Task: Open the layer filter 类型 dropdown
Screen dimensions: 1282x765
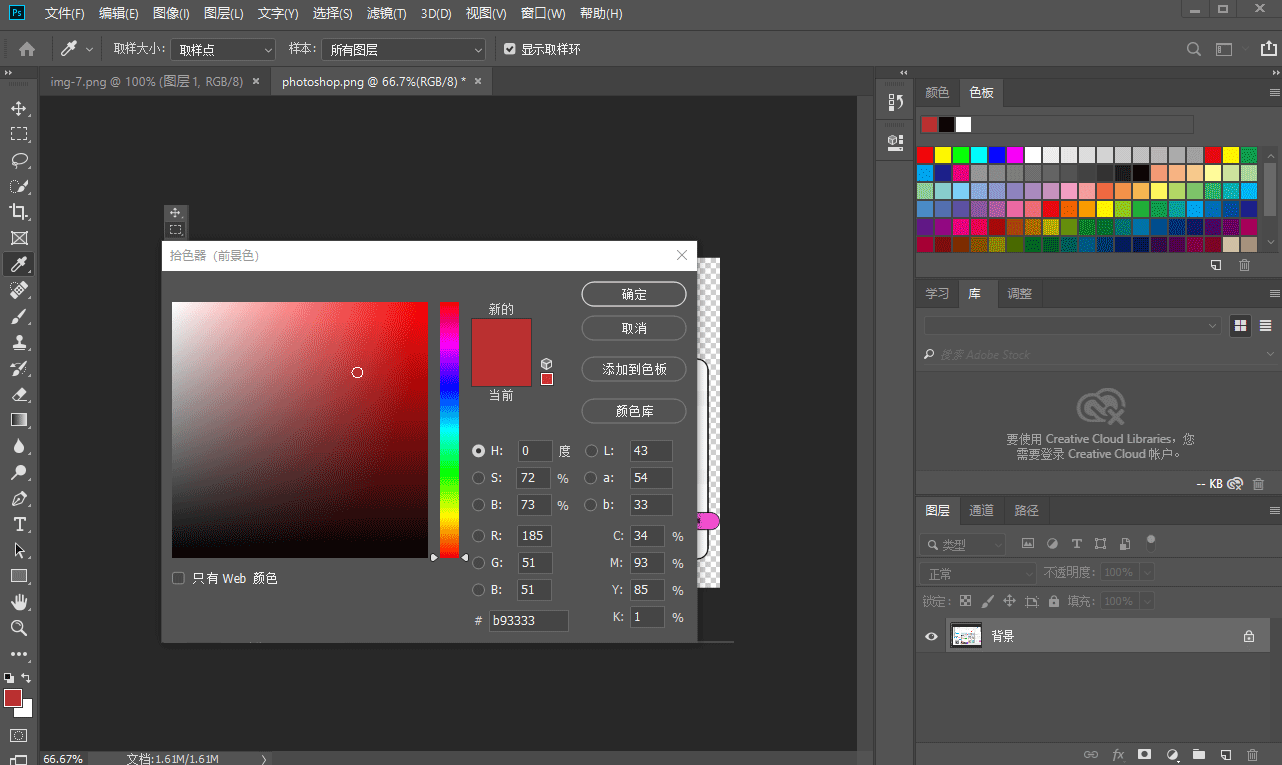Action: pos(963,545)
